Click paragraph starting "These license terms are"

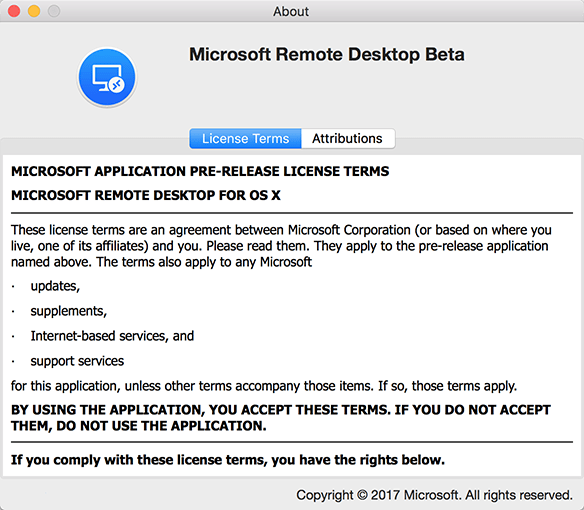click(281, 246)
